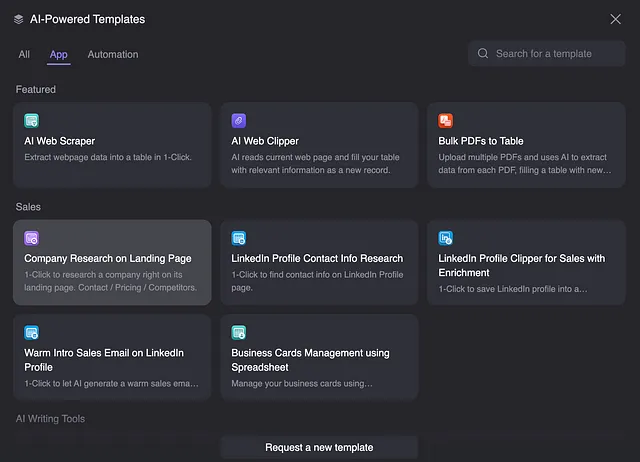The width and height of the screenshot is (640, 462).
Task: Click the magnifier icon in the search box
Action: click(483, 53)
